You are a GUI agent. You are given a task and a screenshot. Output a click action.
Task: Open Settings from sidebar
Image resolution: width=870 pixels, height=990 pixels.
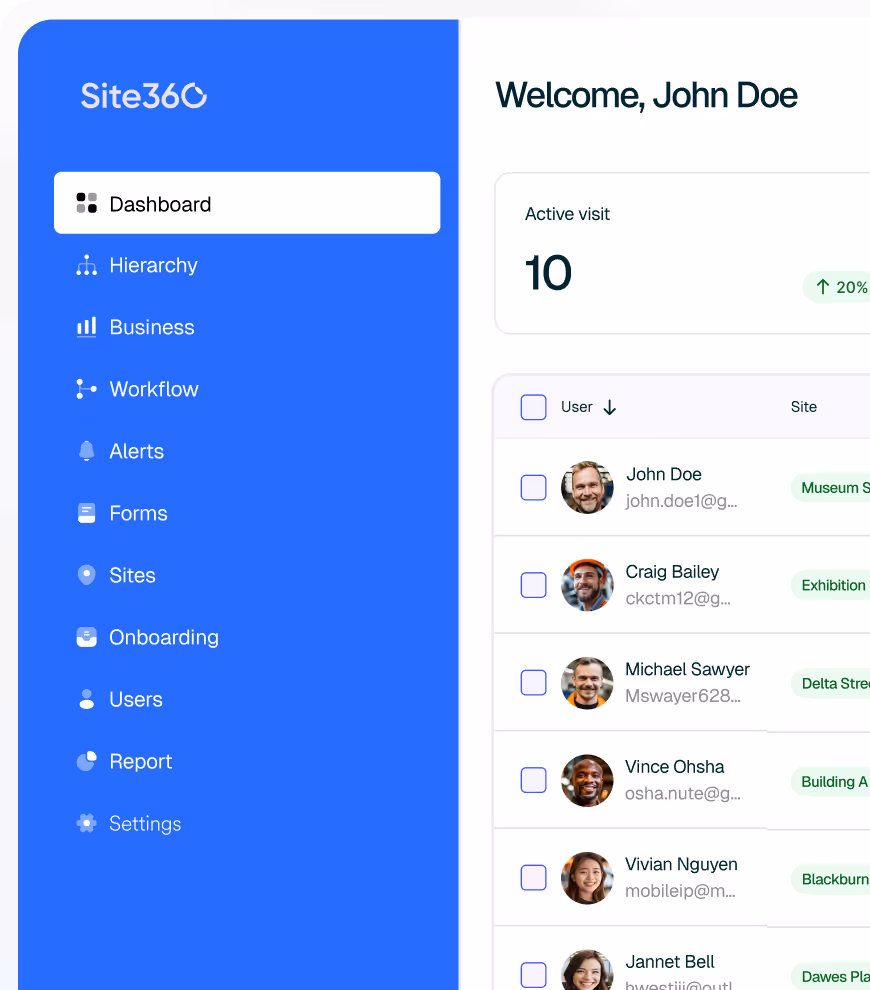[x=247, y=823]
